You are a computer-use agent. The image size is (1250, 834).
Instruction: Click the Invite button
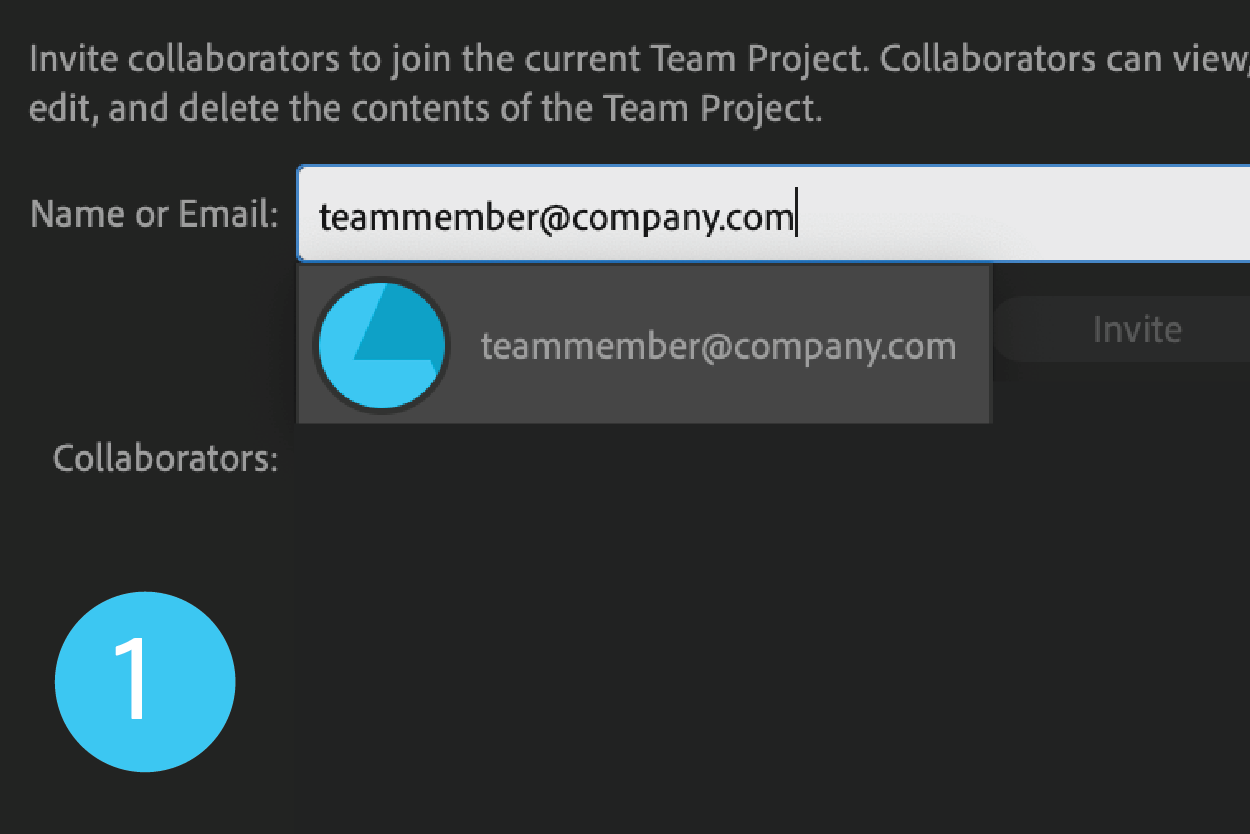1137,329
